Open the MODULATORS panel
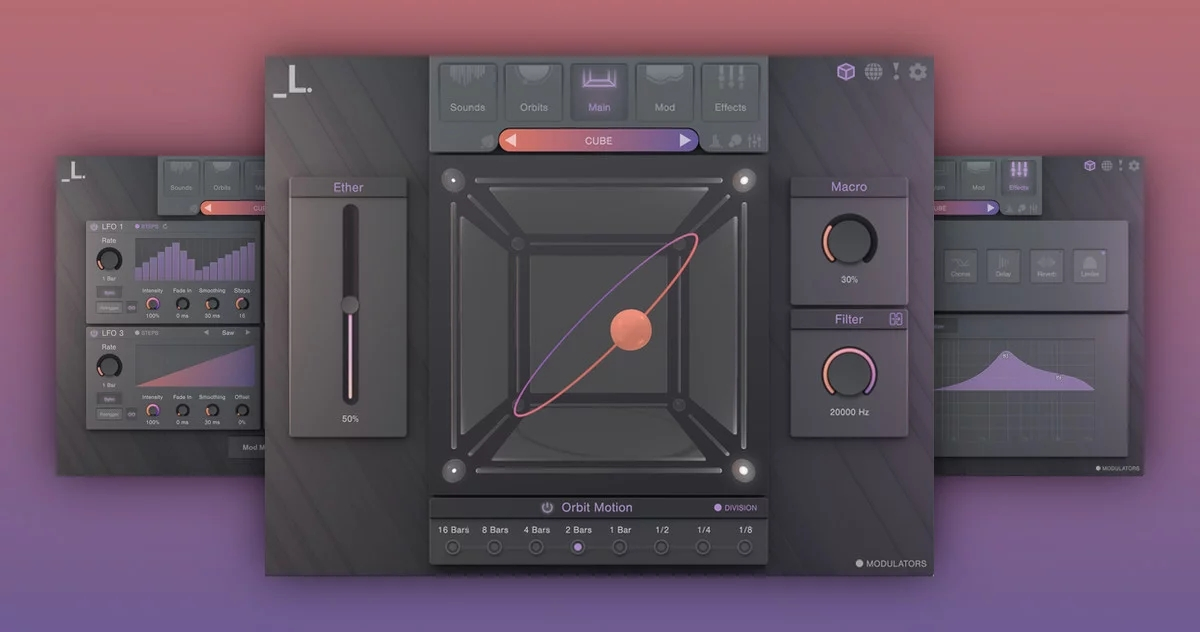This screenshot has width=1200, height=632. (x=891, y=563)
